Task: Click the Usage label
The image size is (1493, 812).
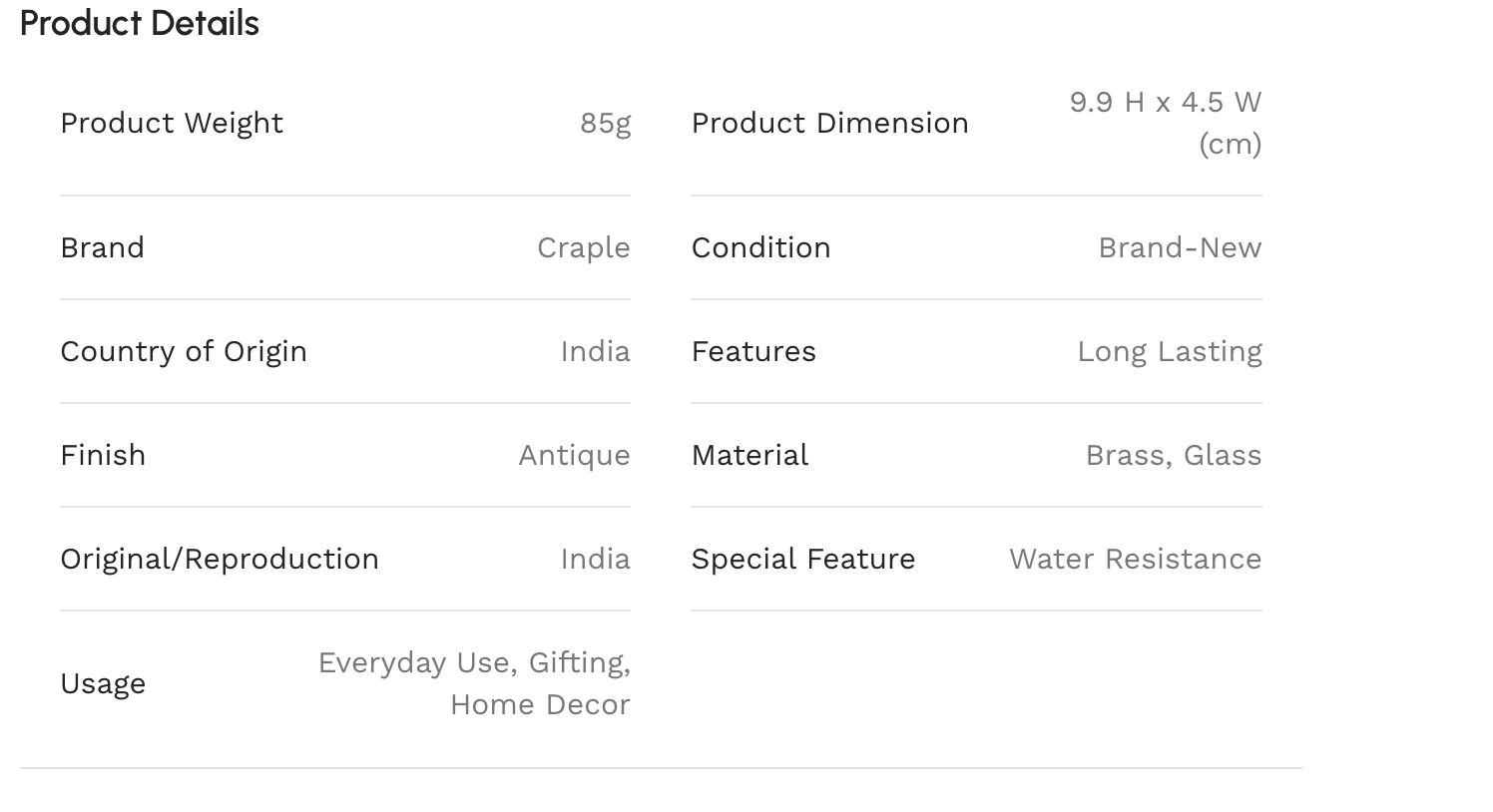Action: [x=103, y=683]
